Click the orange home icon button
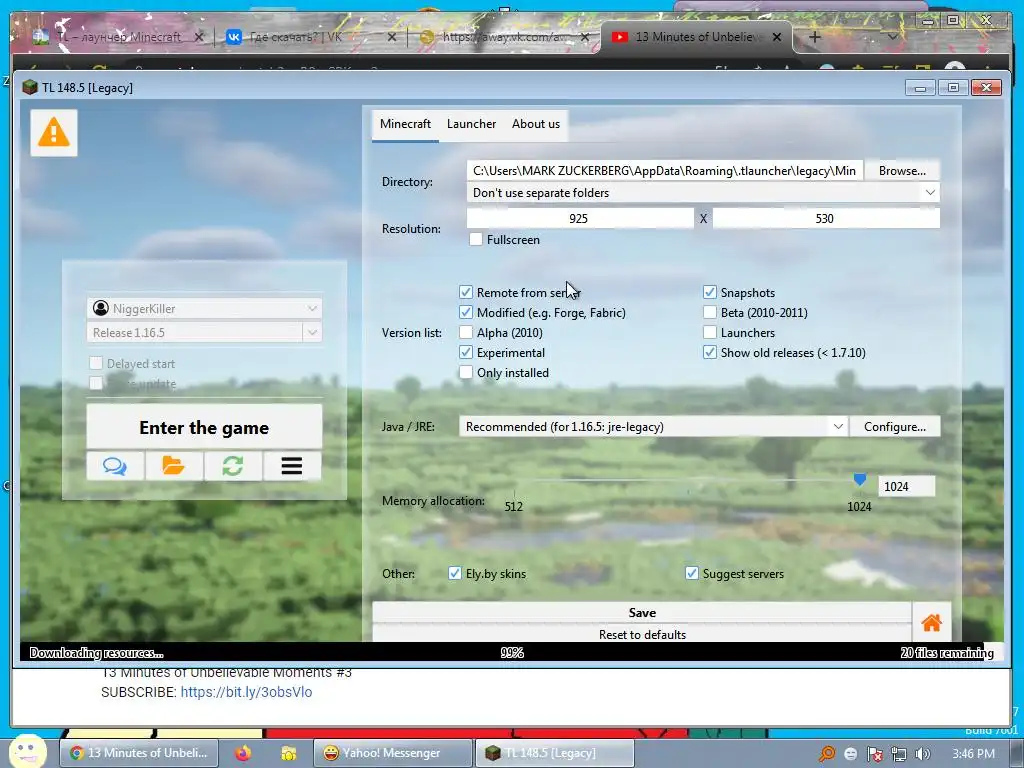The image size is (1024, 768). pyautogui.click(x=931, y=622)
